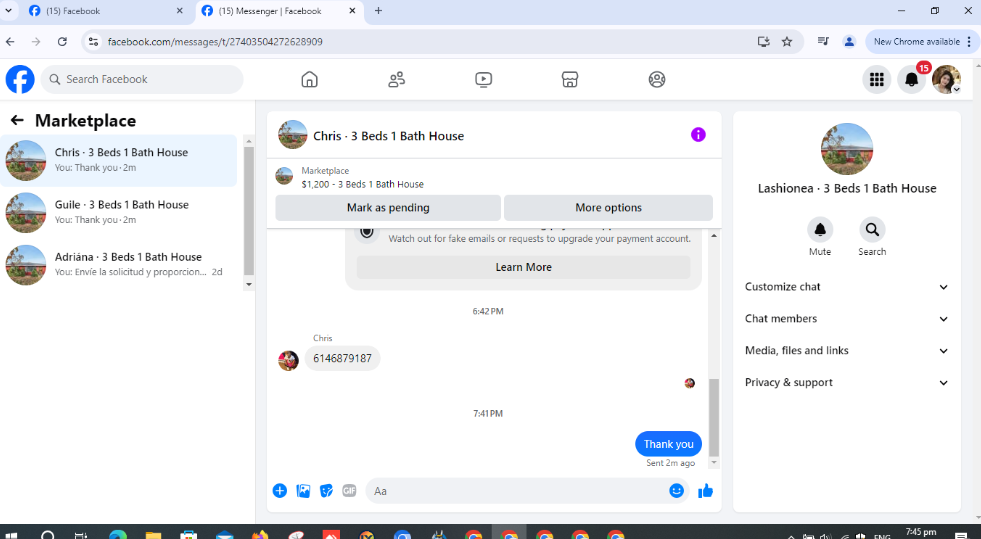This screenshot has width=981, height=539.
Task: Toggle conversation information with the purple i icon
Action: click(698, 134)
